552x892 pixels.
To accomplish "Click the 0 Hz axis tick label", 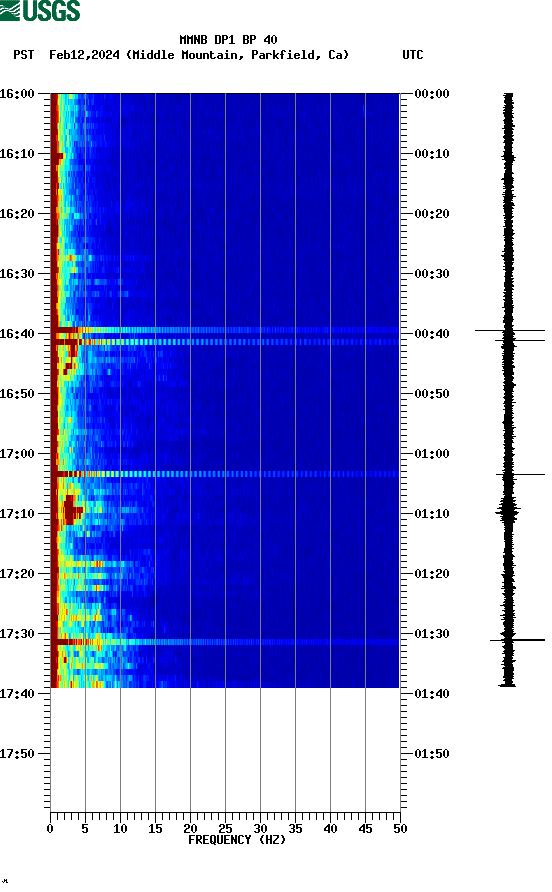I will click(50, 829).
